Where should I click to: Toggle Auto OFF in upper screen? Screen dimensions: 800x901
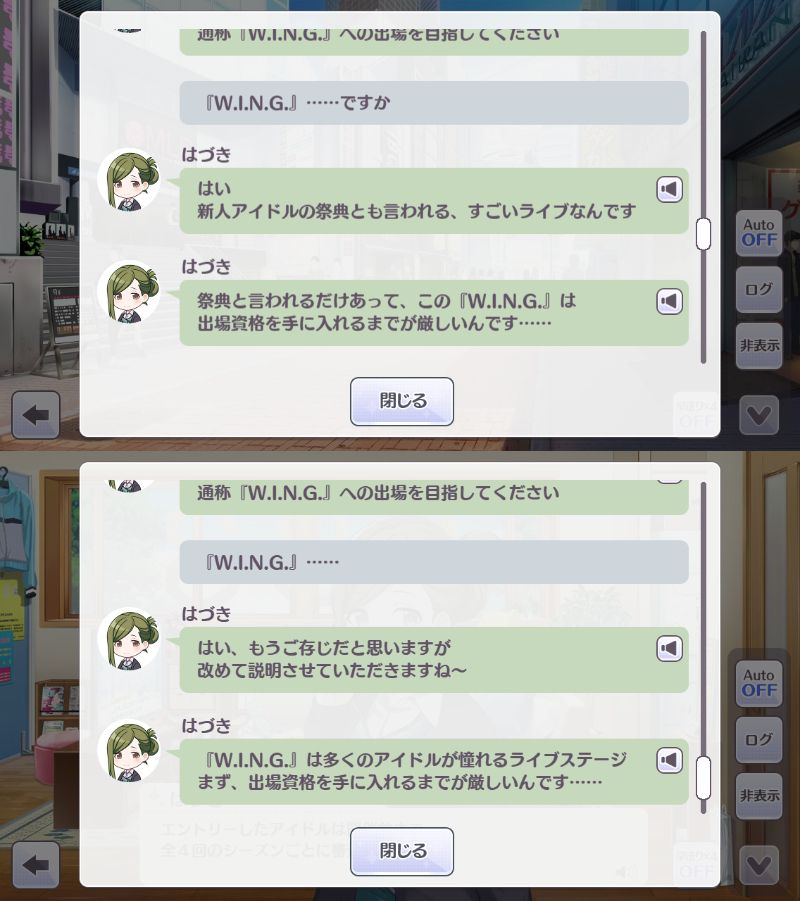pyautogui.click(x=759, y=233)
